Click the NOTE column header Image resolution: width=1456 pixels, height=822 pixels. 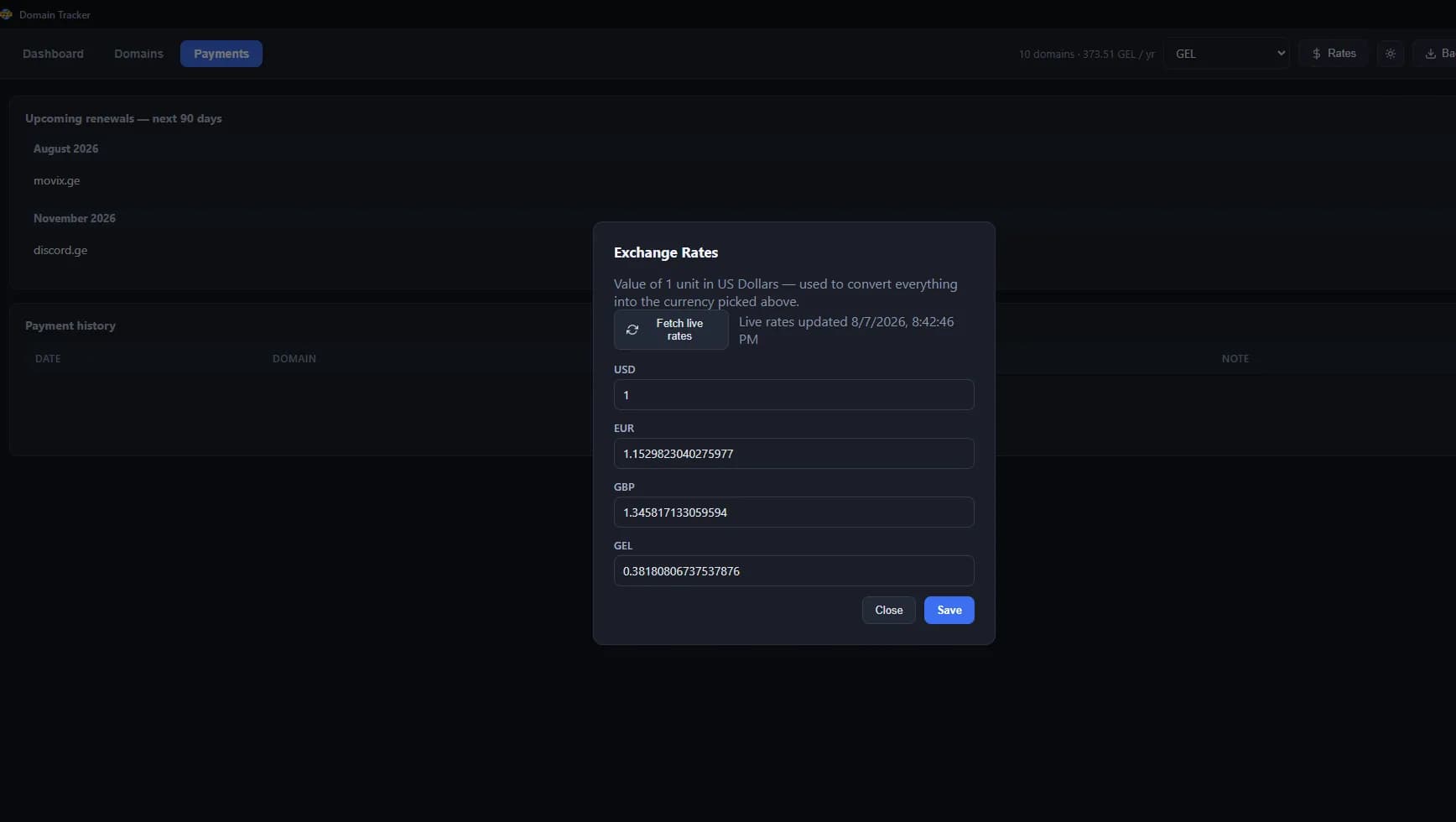point(1235,359)
